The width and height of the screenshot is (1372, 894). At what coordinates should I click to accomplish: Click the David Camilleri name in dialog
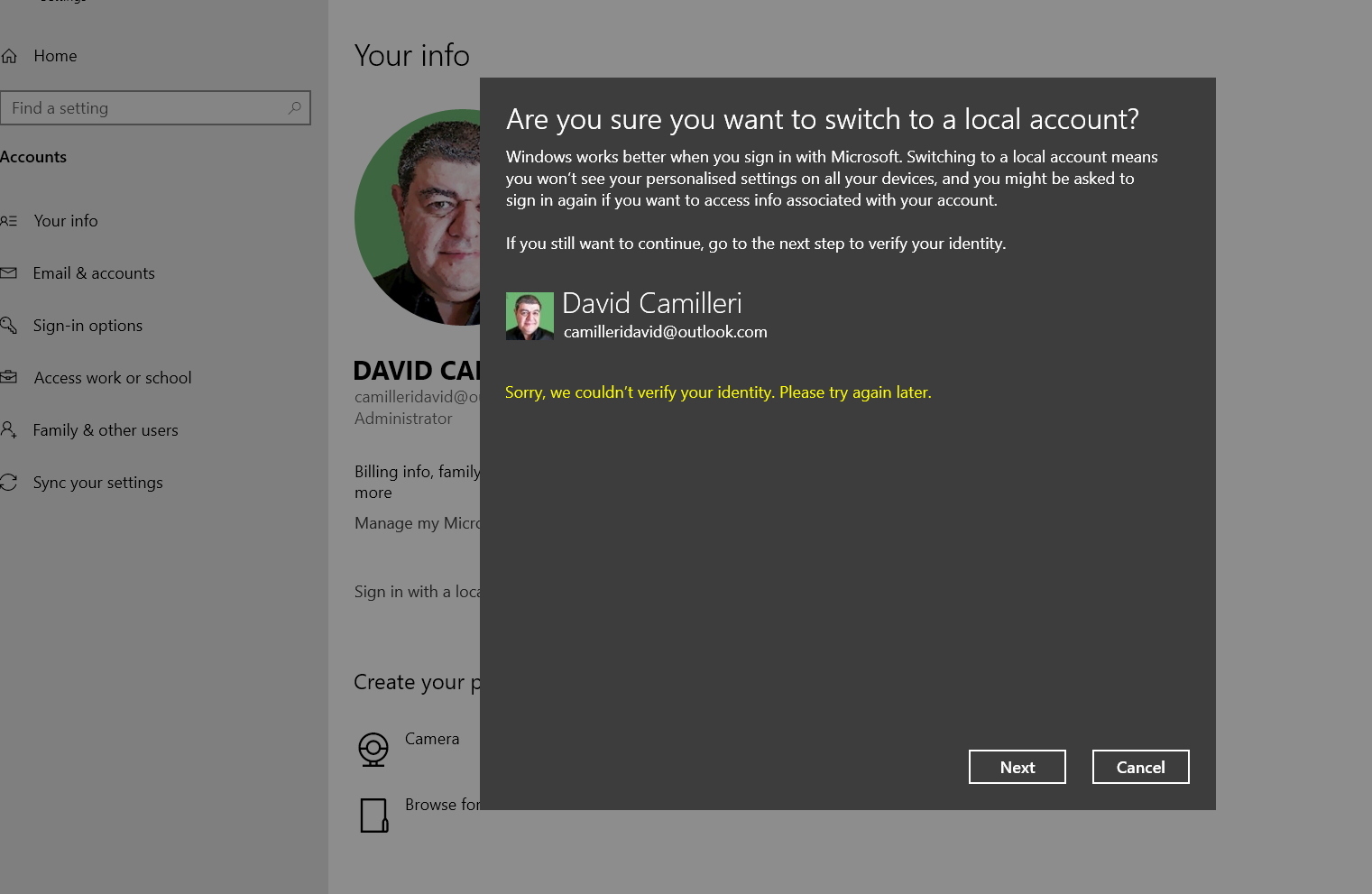652,303
